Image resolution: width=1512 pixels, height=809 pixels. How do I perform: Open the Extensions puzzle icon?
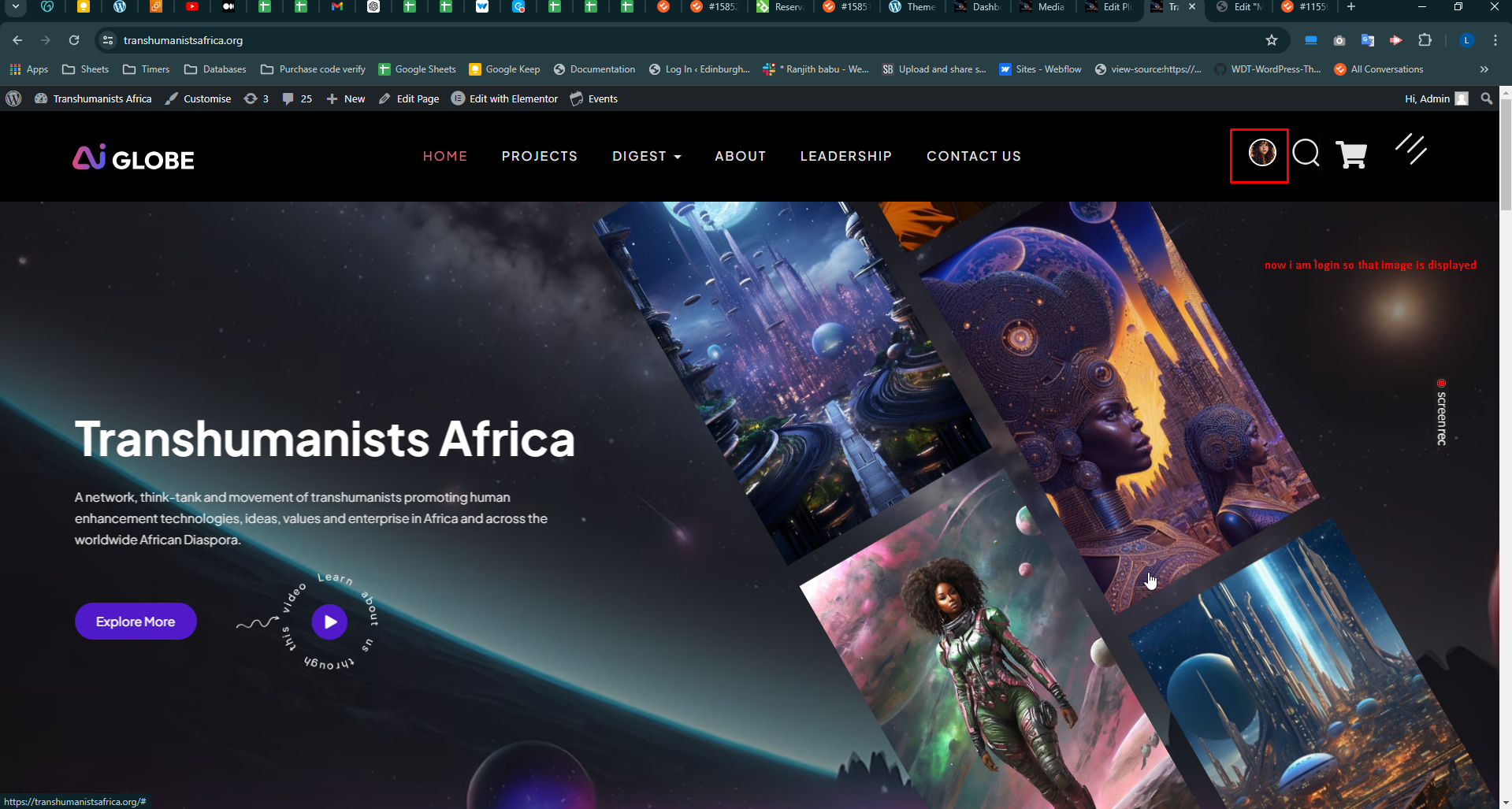pyautogui.click(x=1425, y=40)
